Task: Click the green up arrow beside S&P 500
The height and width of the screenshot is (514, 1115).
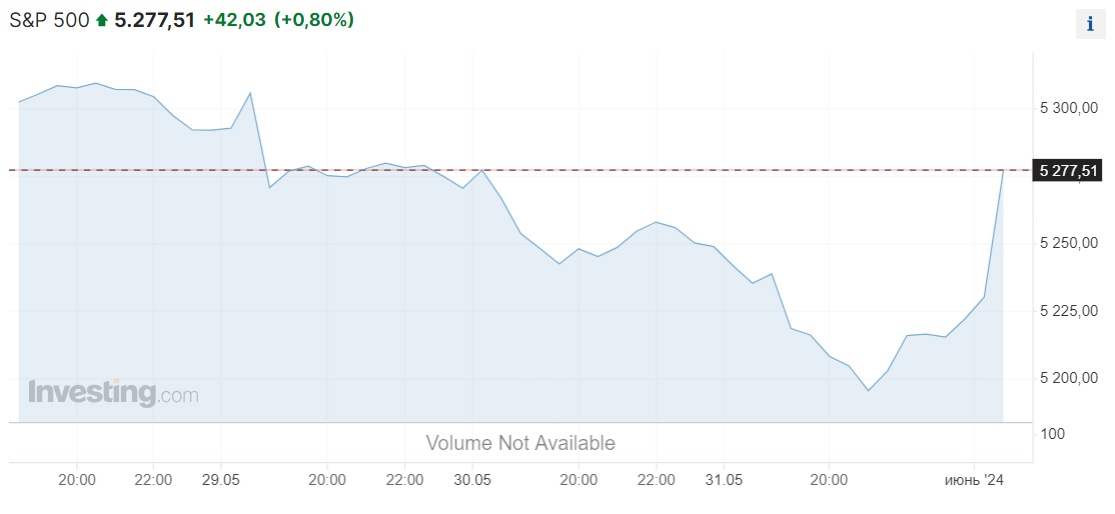Action: coord(102,21)
